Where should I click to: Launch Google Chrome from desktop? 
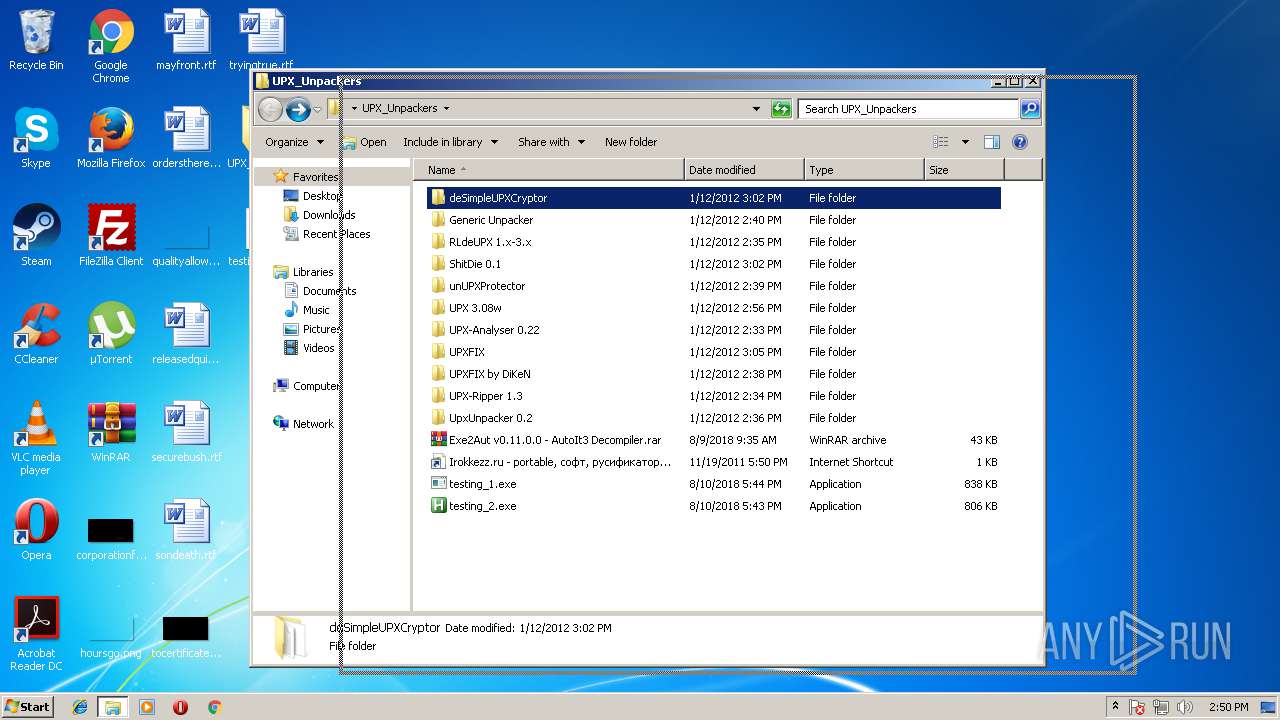[110, 45]
